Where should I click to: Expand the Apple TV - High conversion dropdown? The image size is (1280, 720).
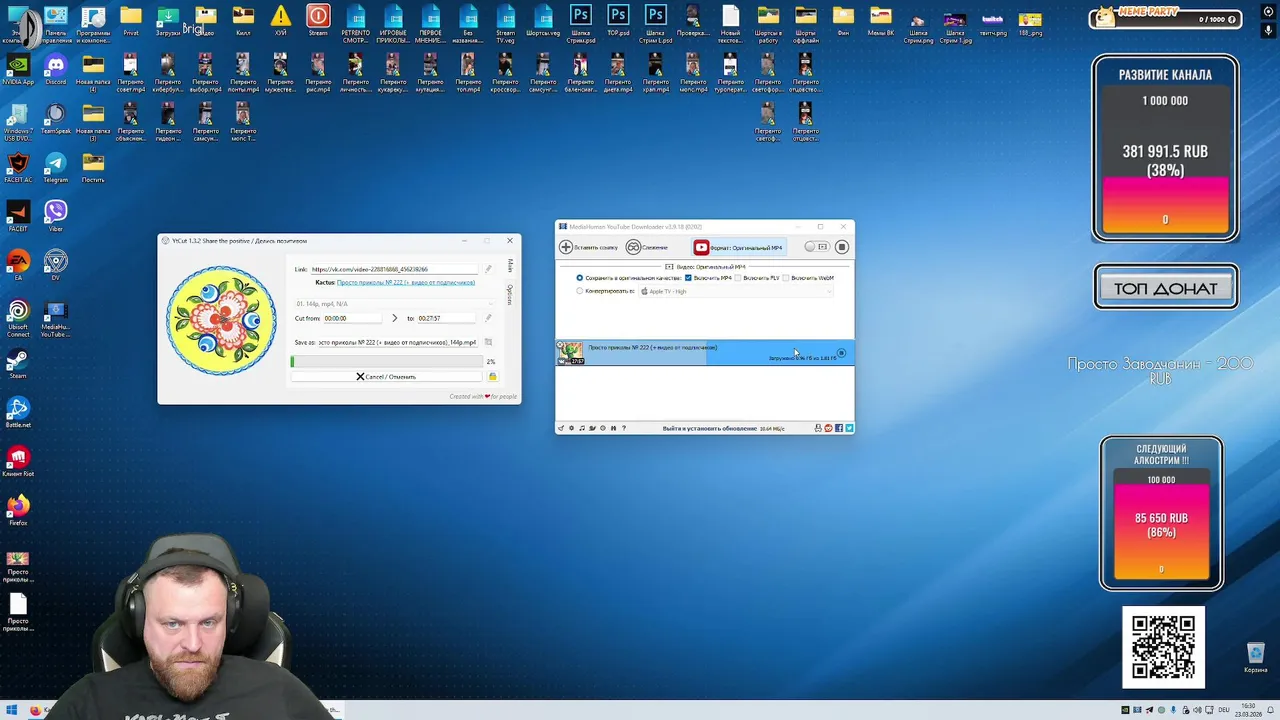[x=736, y=291]
